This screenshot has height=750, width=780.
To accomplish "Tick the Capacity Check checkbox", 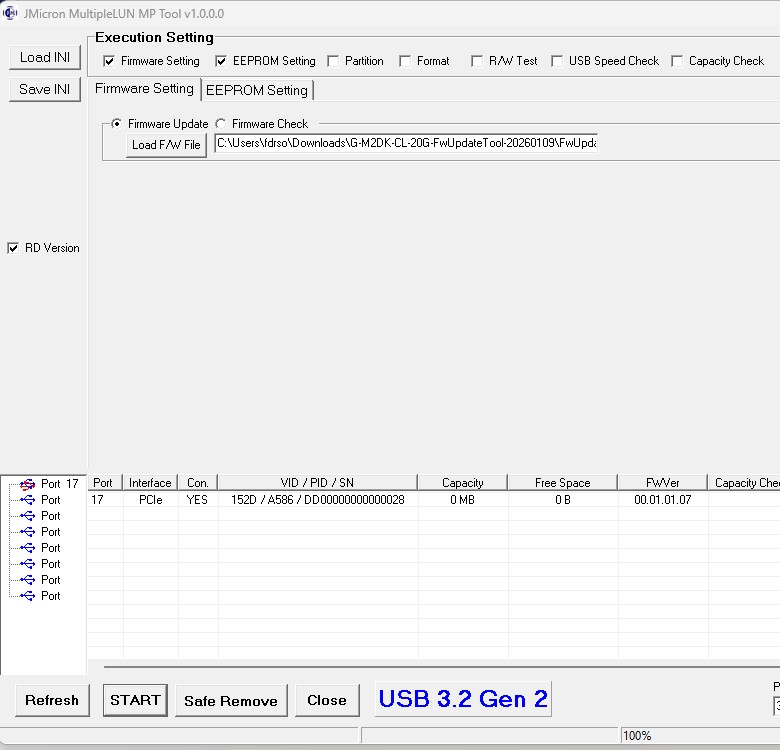I will [677, 61].
